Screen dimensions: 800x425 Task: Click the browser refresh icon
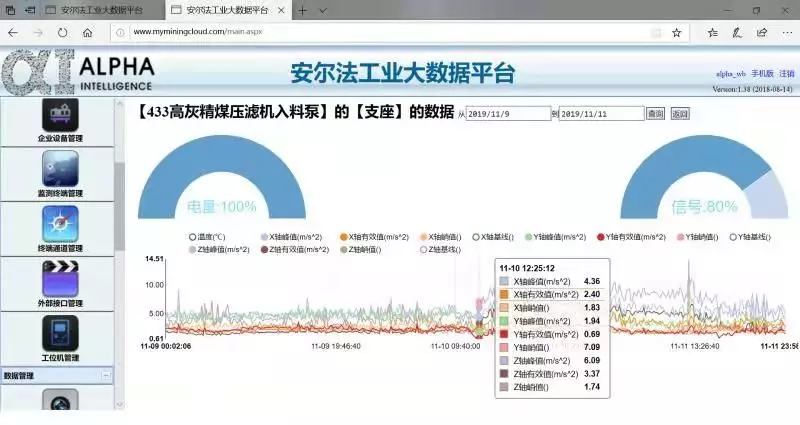(63, 32)
